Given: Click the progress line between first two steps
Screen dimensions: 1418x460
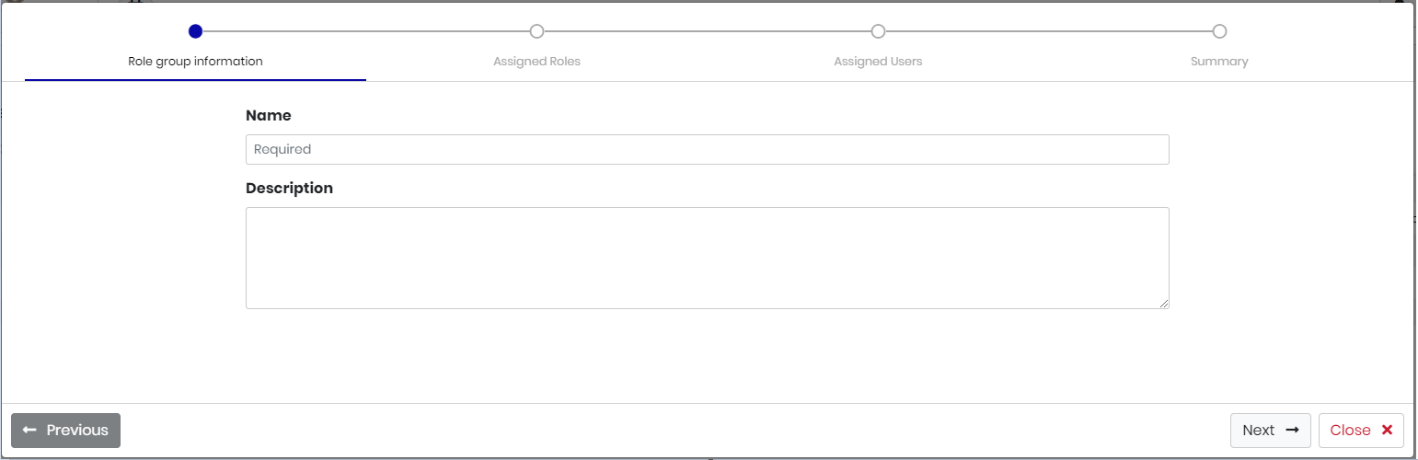Looking at the screenshot, I should (366, 31).
